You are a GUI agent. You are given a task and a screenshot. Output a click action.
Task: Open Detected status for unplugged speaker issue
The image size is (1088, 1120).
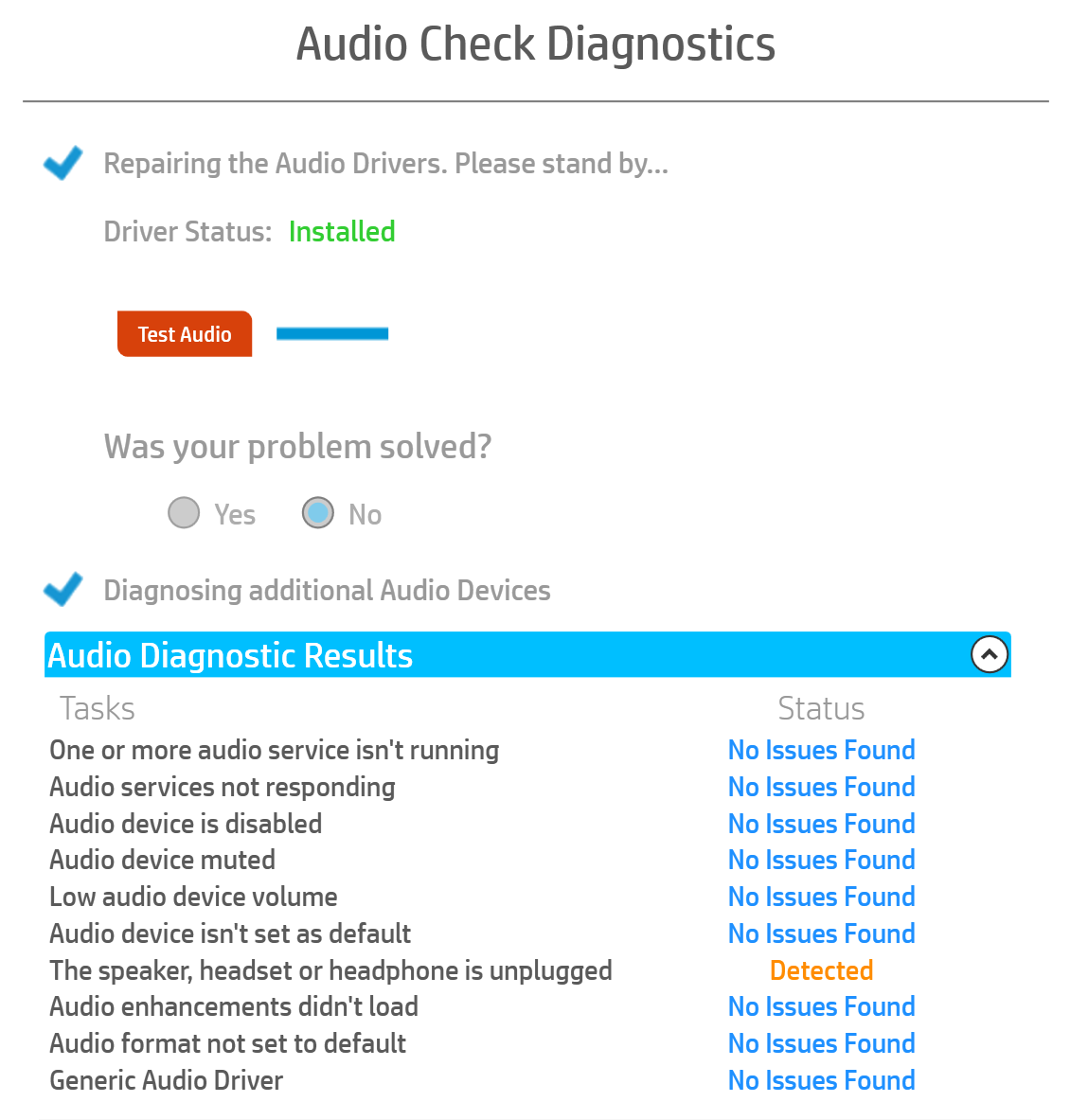821,970
